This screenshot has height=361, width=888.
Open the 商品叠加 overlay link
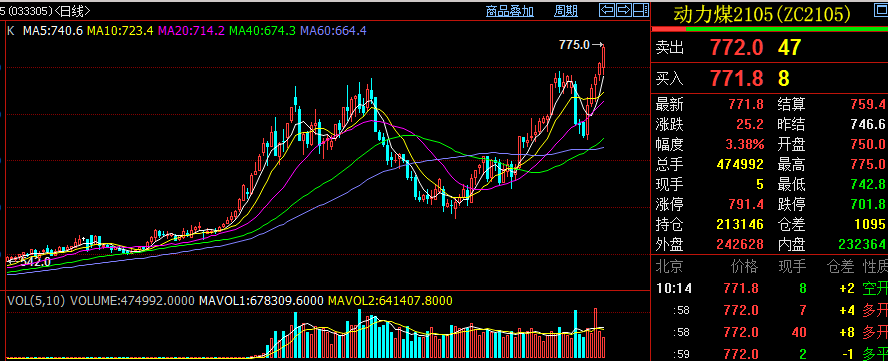pyautogui.click(x=510, y=10)
